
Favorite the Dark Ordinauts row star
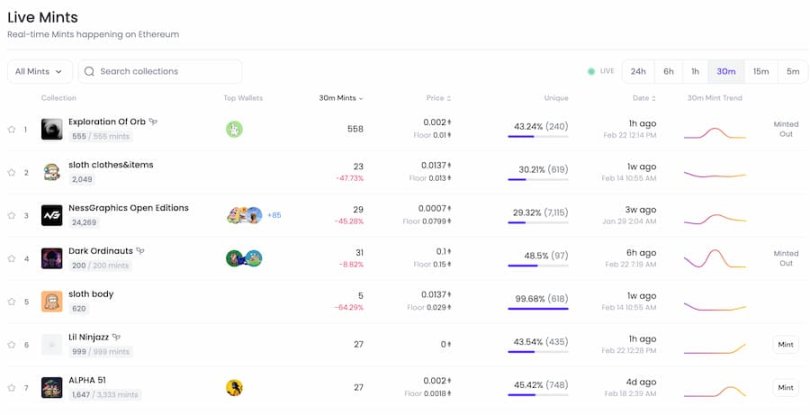click(x=12, y=258)
